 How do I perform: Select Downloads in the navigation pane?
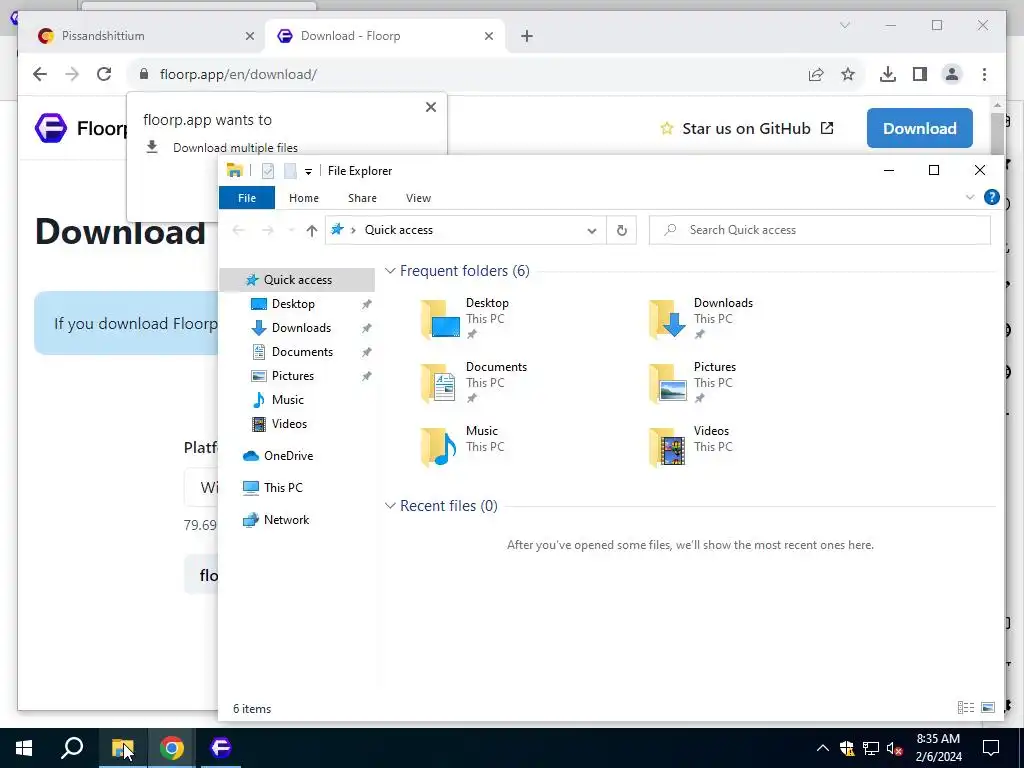(300, 328)
